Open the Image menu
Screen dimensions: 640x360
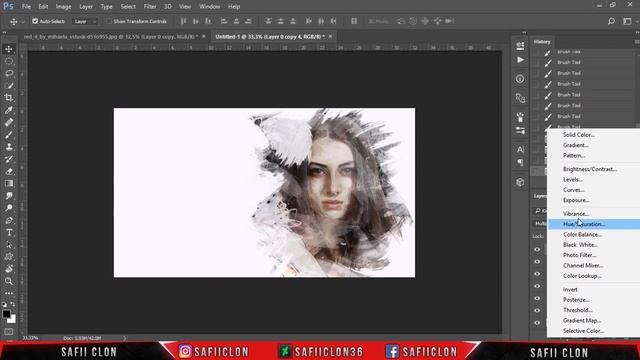63,7
